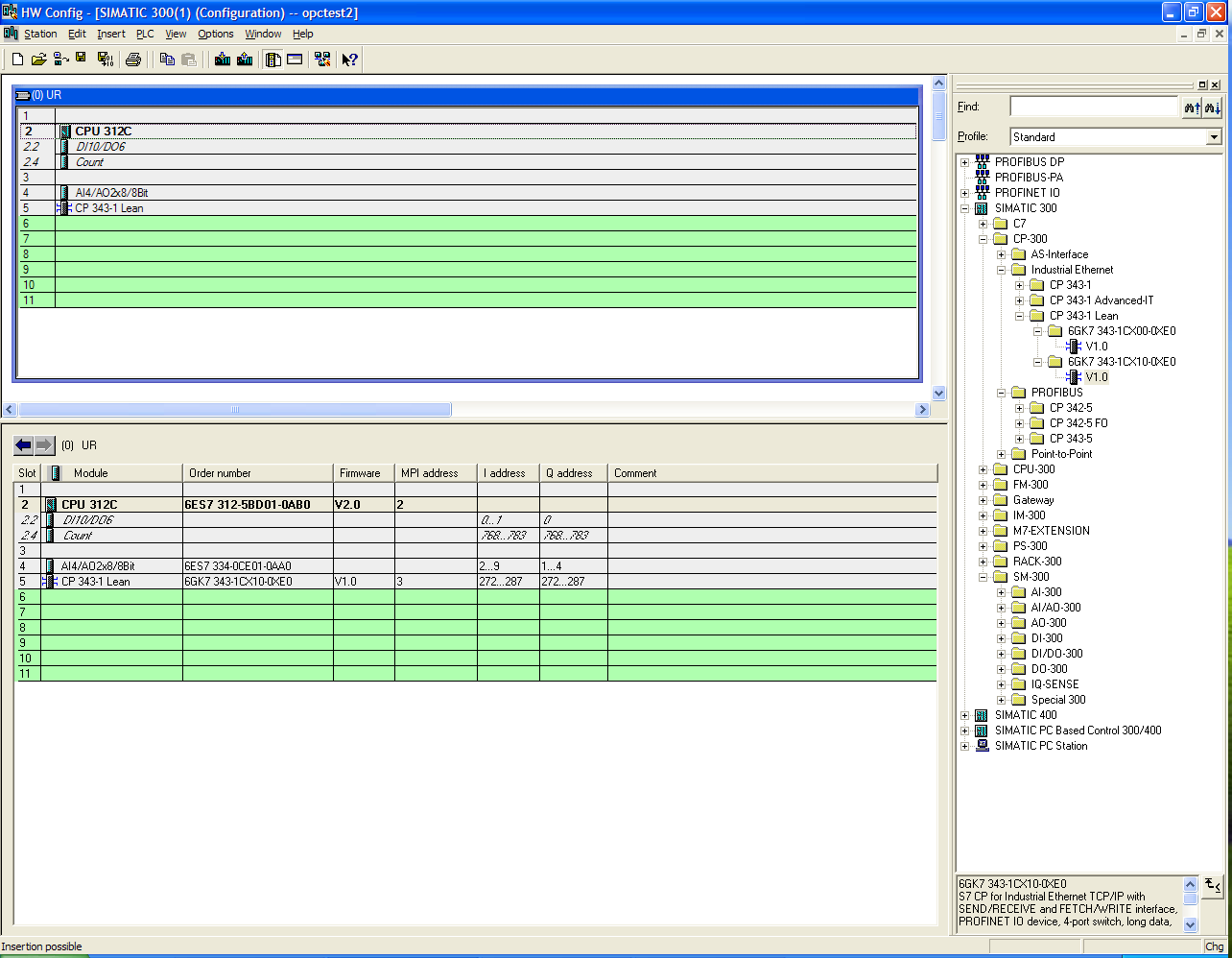1232x958 pixels.
Task: Click the Download to Module icon
Action: click(x=223, y=60)
